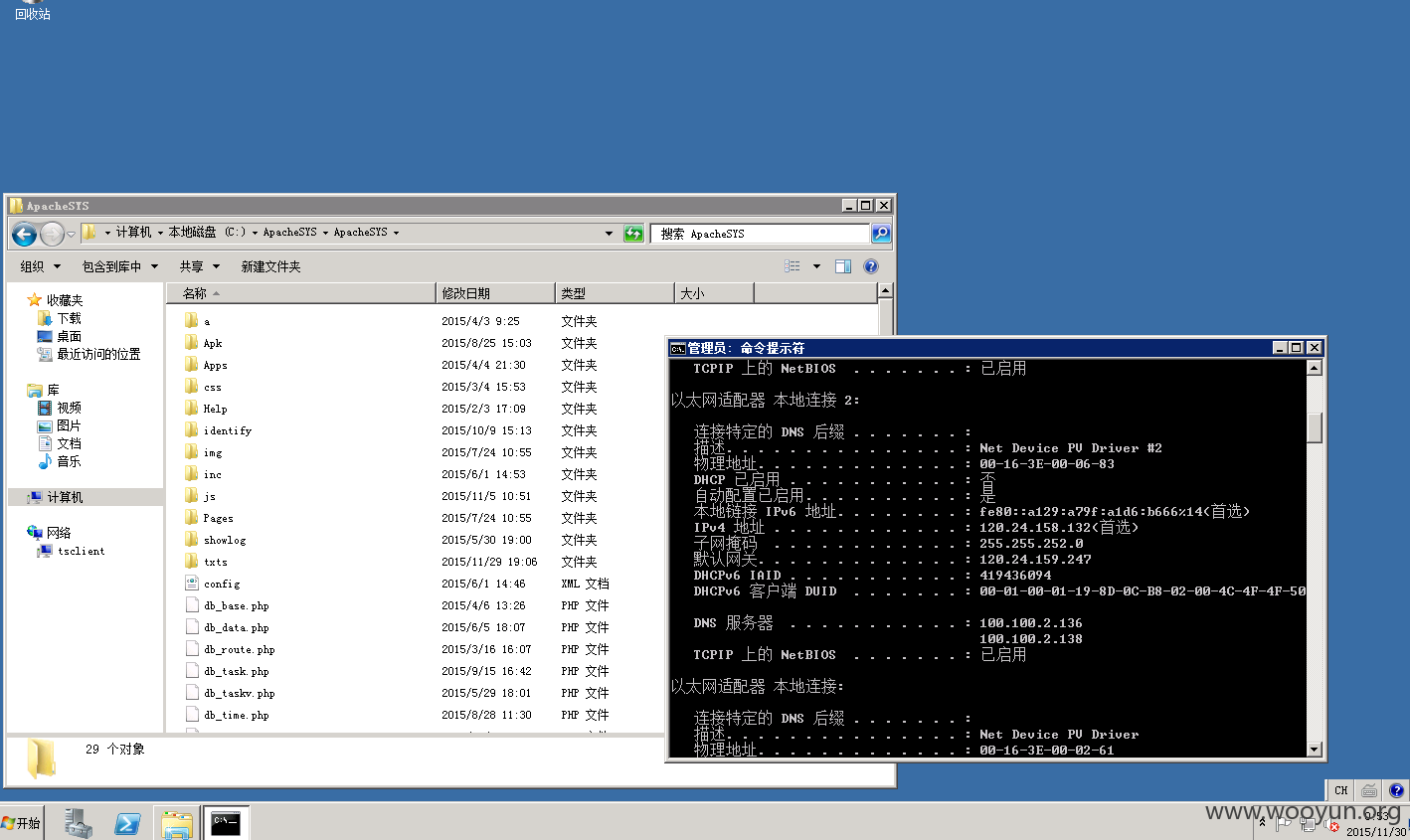Select 下载 in navigation pane

click(x=69, y=318)
